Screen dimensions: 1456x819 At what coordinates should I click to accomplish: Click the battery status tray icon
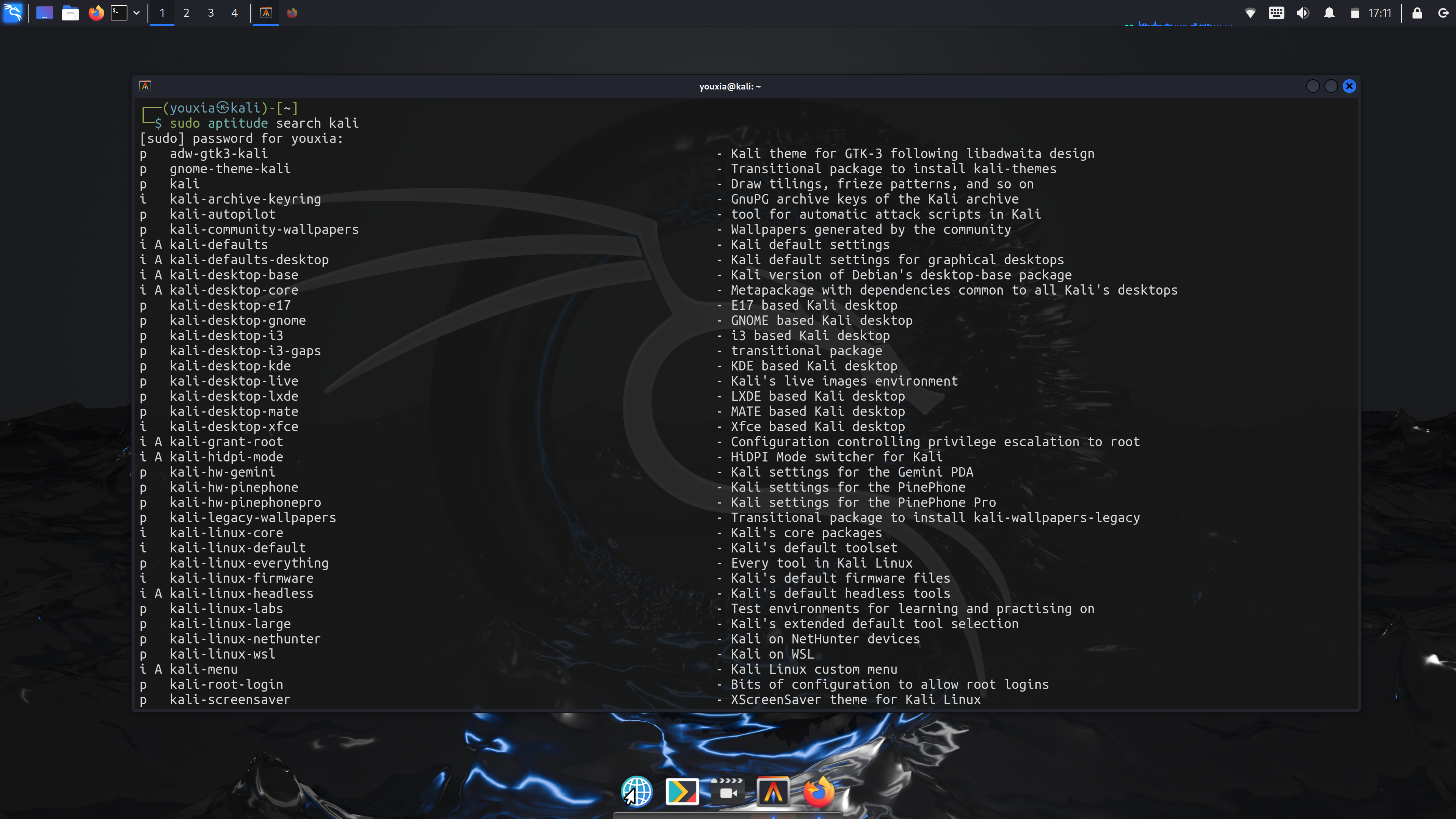[x=1355, y=13]
